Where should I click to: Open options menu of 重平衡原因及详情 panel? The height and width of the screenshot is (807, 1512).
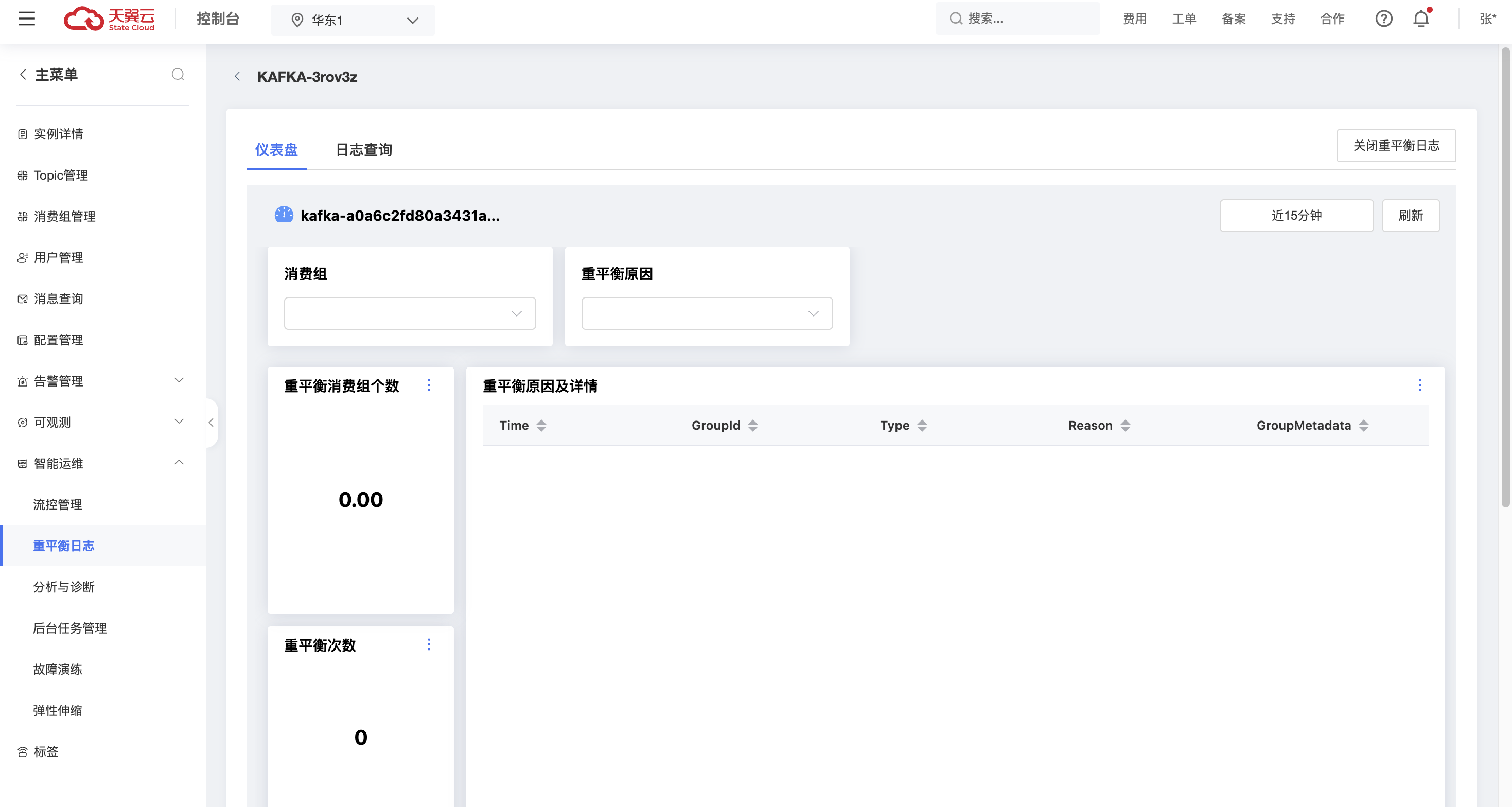pos(1420,385)
